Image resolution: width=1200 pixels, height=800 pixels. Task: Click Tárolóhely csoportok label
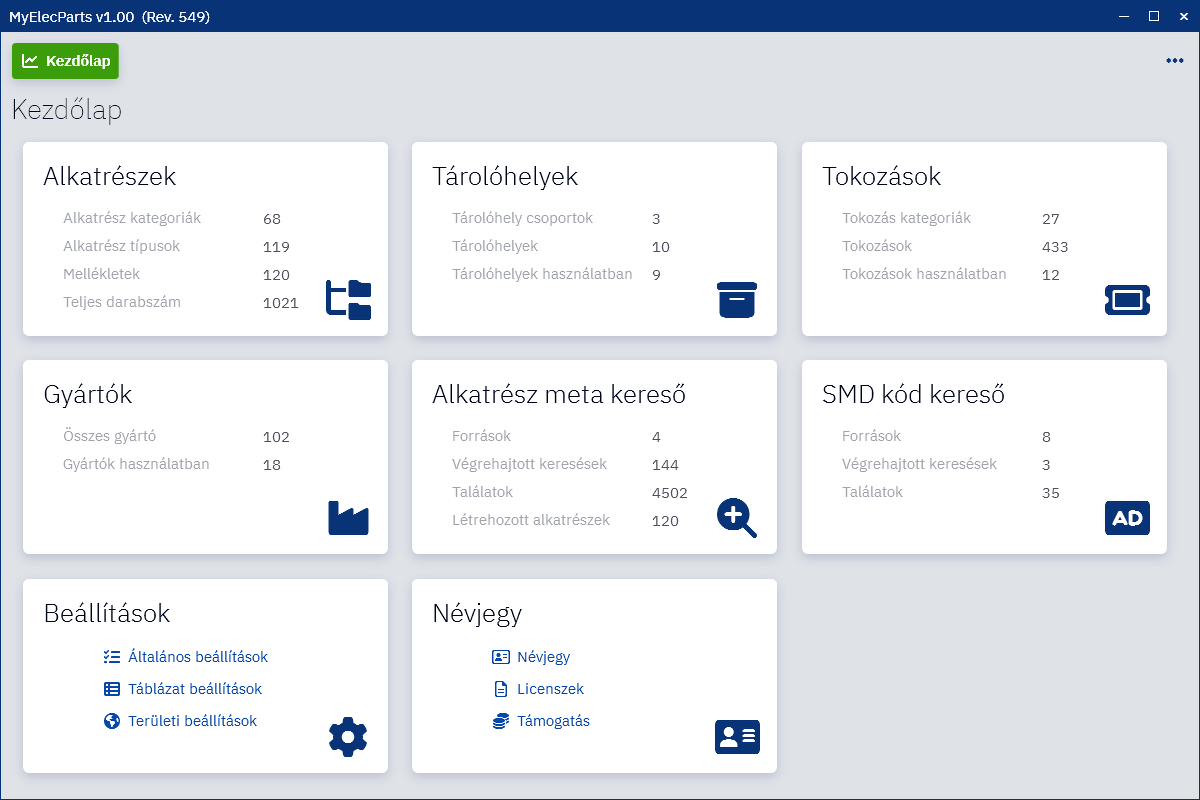tap(523, 218)
